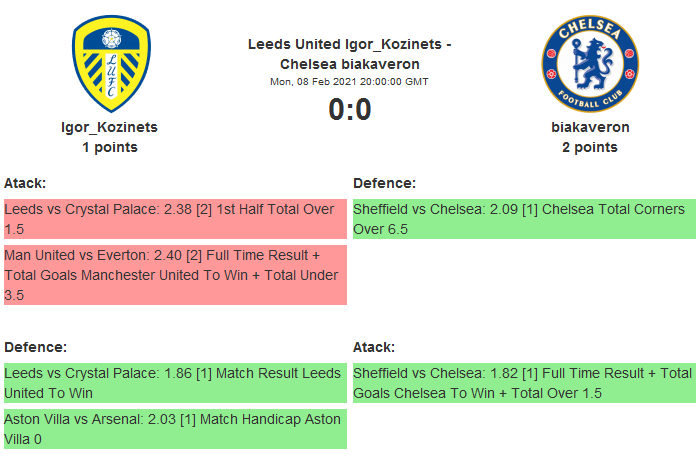Viewport: 700px width, 460px height.
Task: Click the '2 points' label under biakaveron
Action: coord(590,147)
